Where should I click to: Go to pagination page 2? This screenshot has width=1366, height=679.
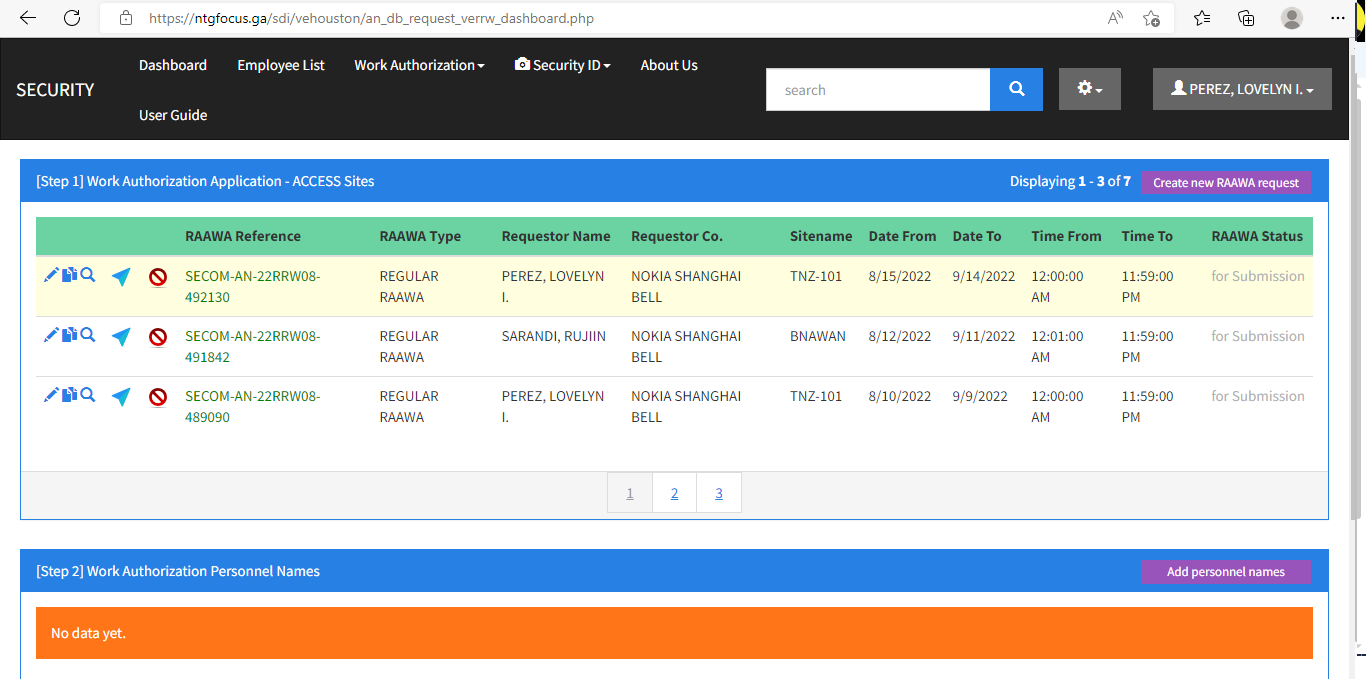coord(675,493)
